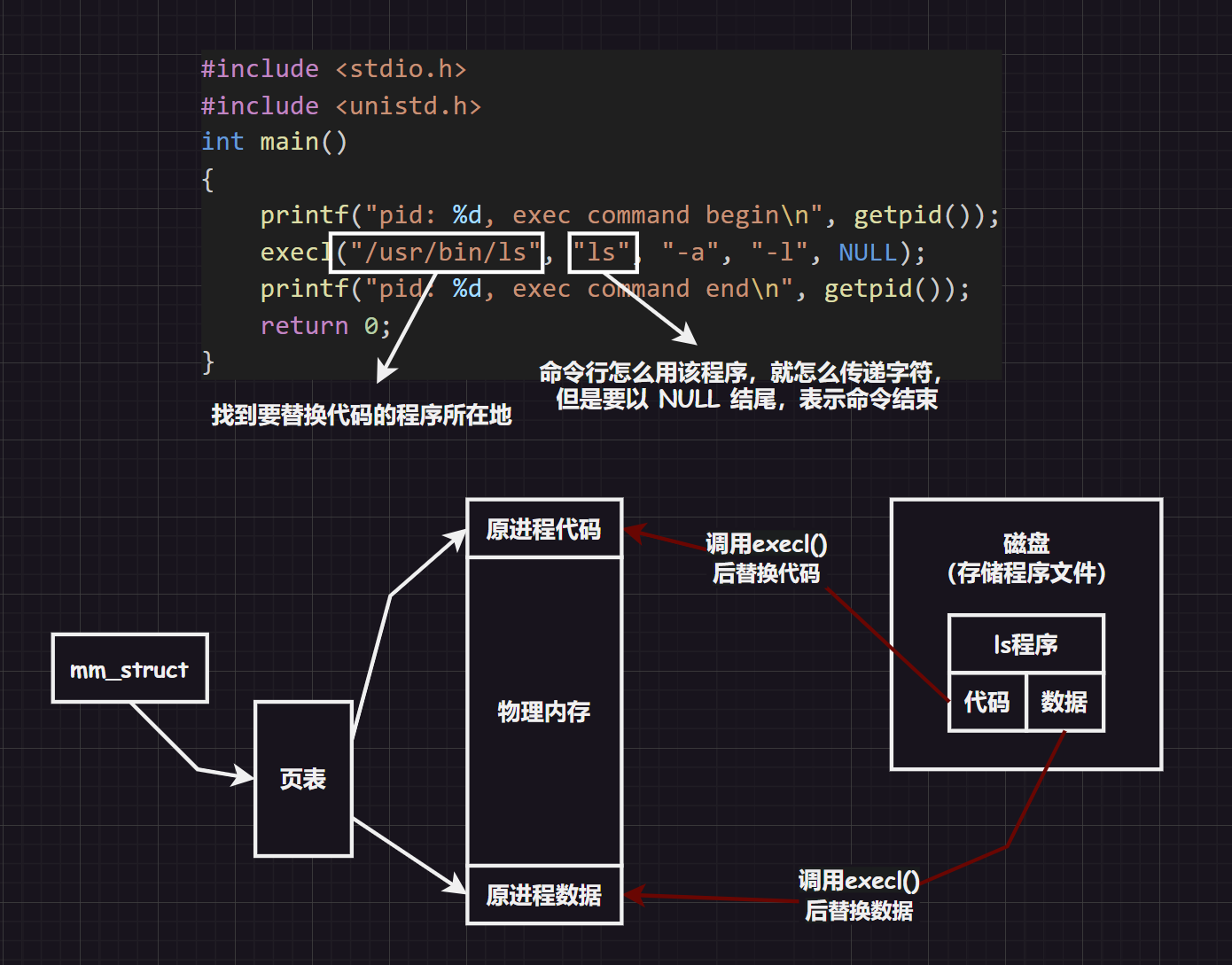1232x965 pixels.
Task: Click the 原进程数据 data segment box
Action: (543, 894)
